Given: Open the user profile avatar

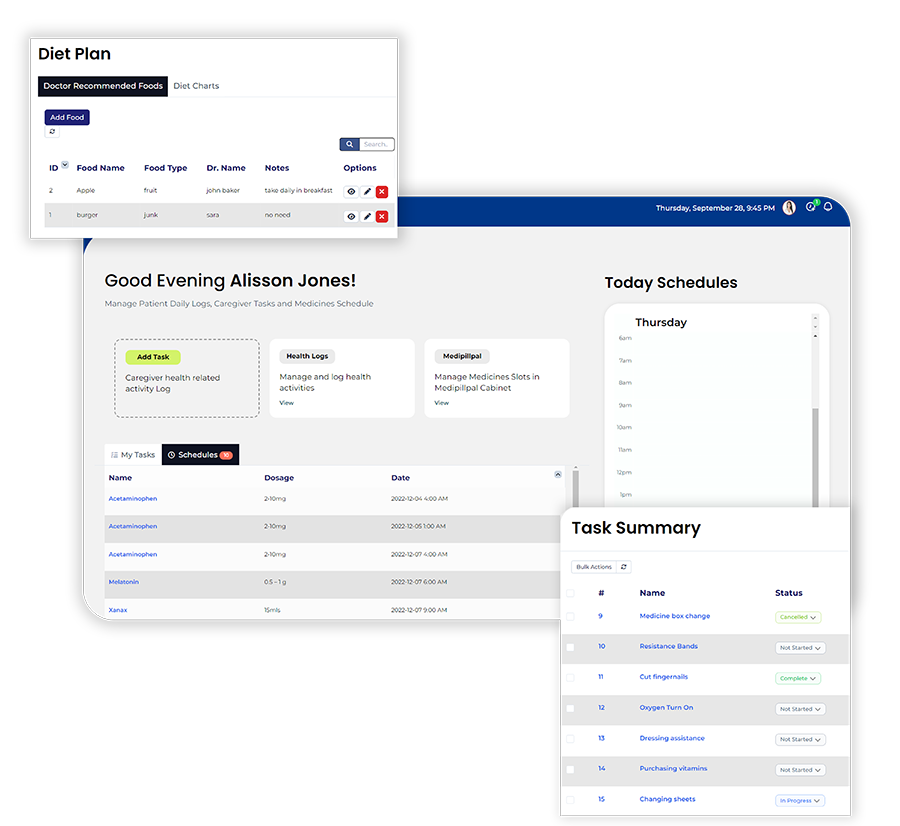Looking at the screenshot, I should coord(789,207).
